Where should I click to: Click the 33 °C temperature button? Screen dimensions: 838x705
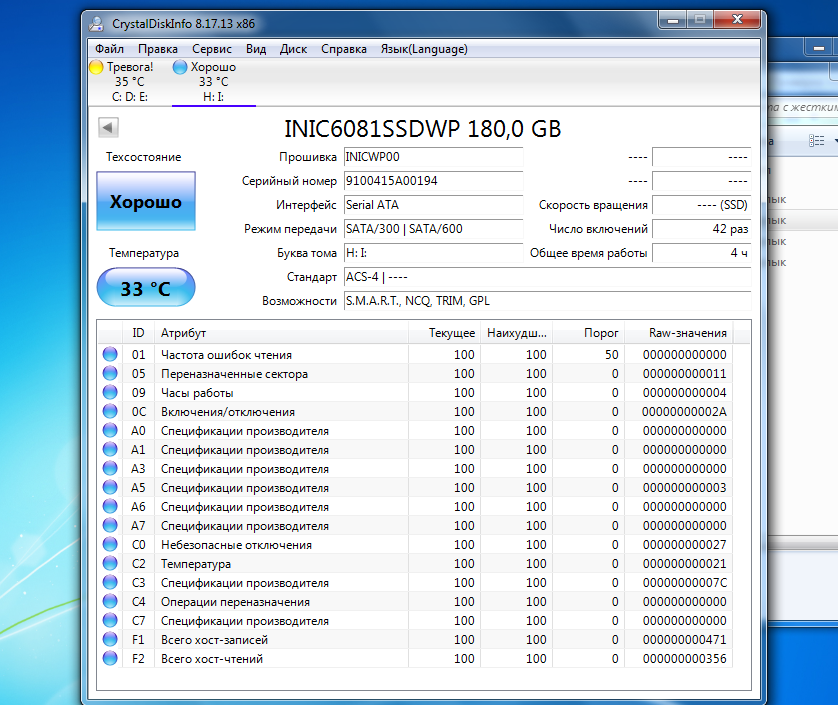tap(146, 288)
